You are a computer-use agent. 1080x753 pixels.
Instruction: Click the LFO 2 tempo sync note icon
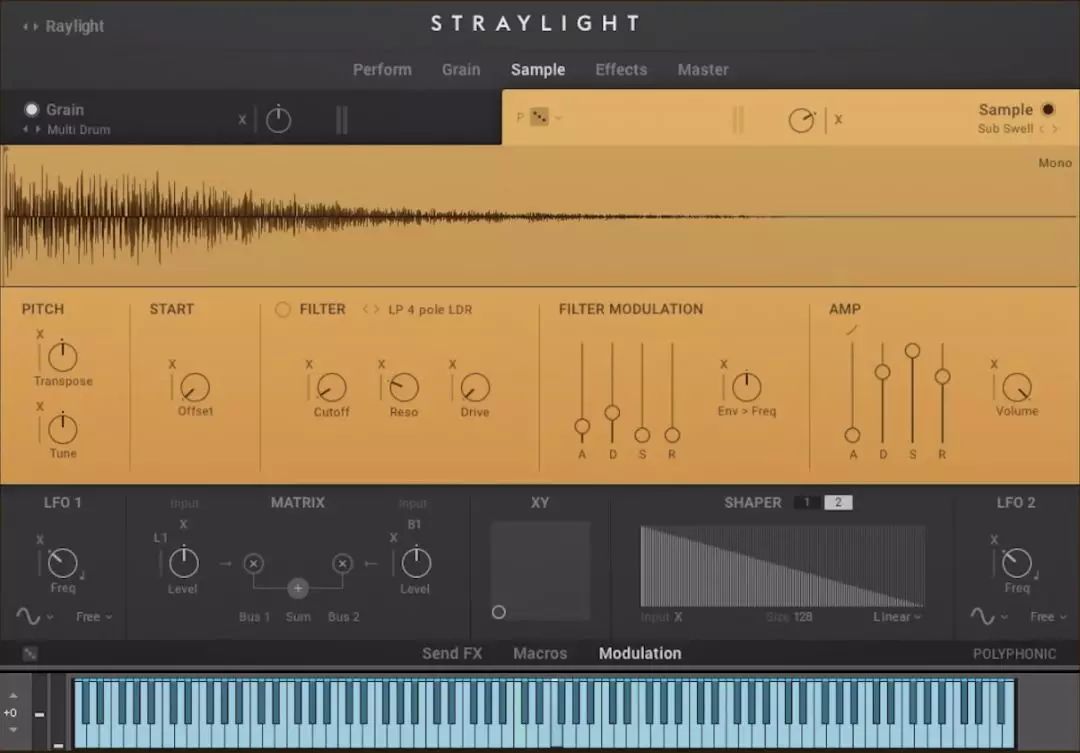coord(1037,575)
